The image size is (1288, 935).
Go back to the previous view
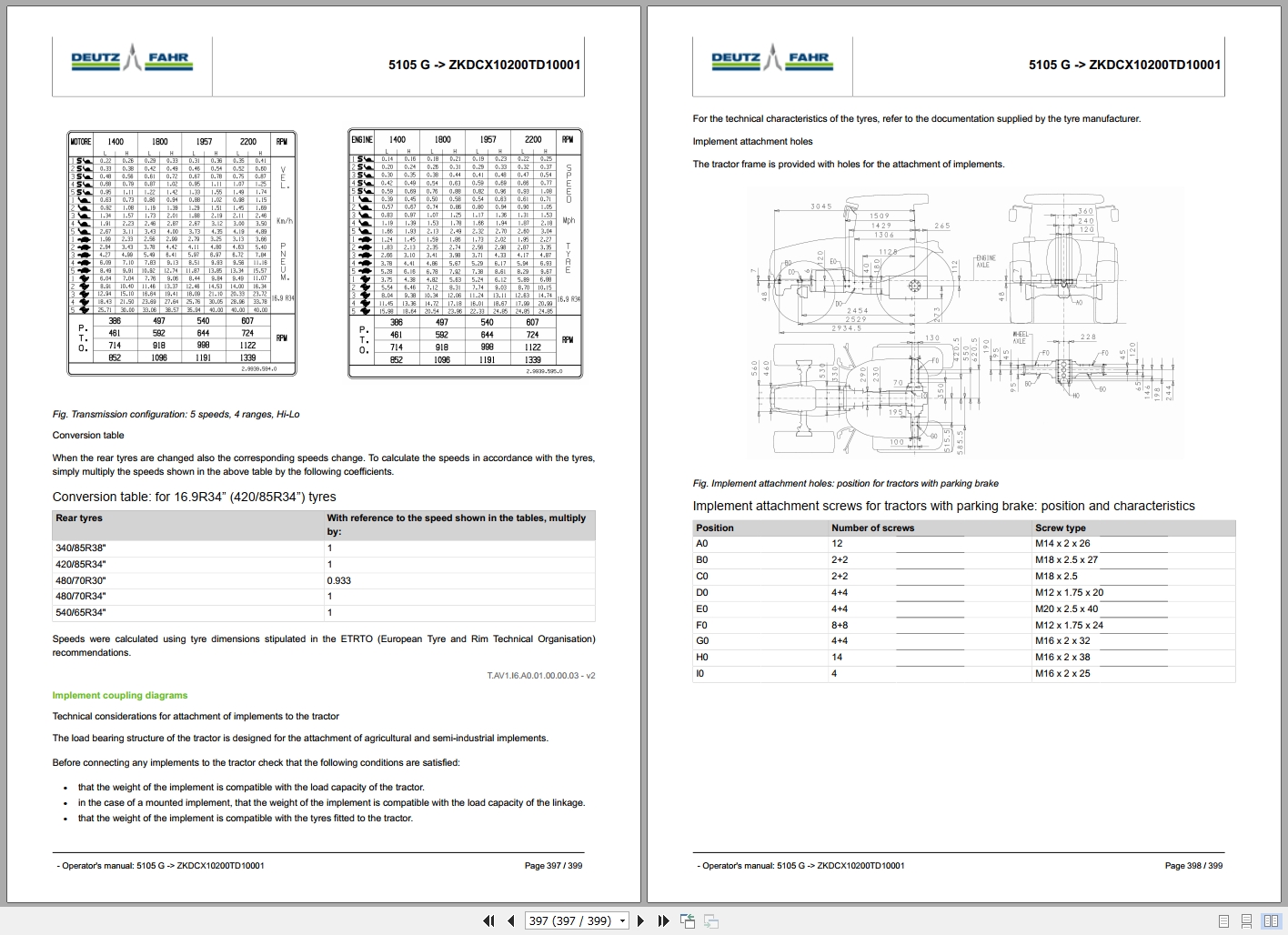point(687,920)
